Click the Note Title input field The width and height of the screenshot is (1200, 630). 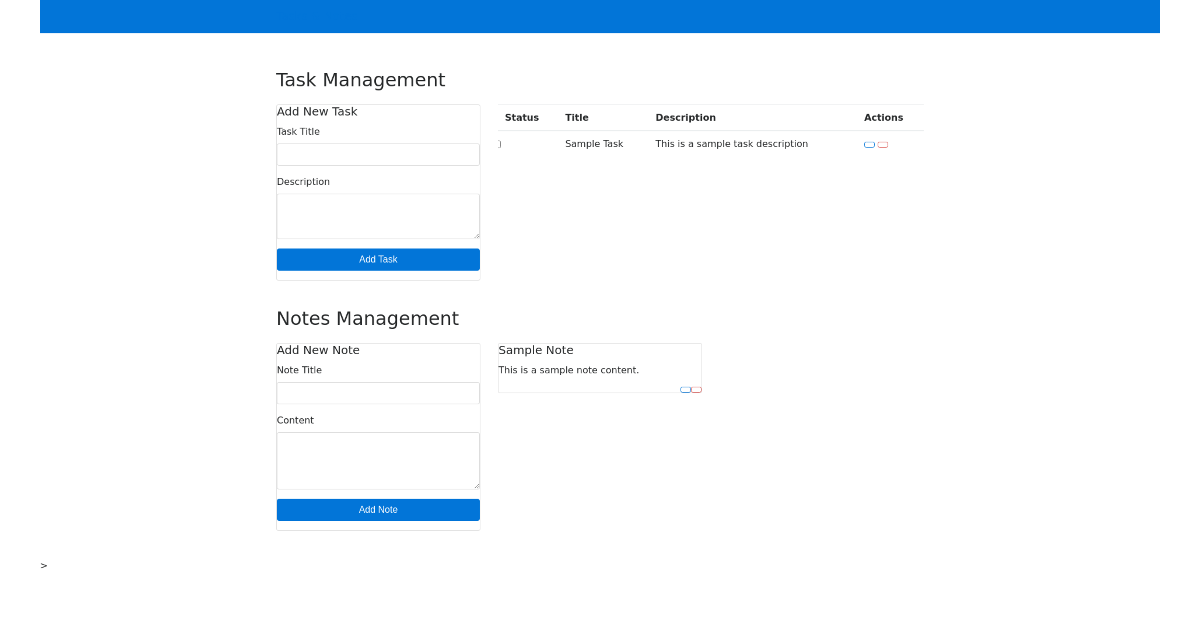click(378, 393)
